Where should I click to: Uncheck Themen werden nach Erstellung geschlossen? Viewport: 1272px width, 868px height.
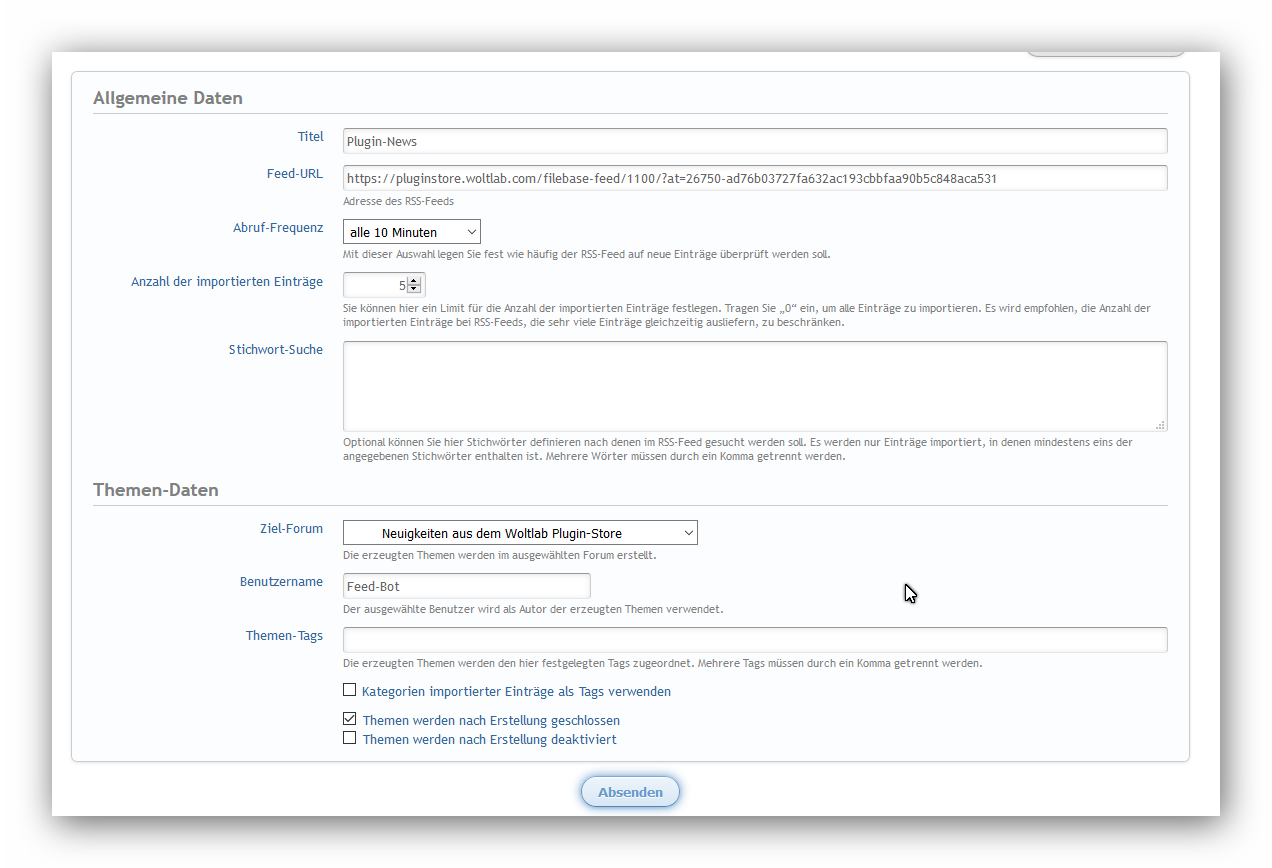click(350, 719)
